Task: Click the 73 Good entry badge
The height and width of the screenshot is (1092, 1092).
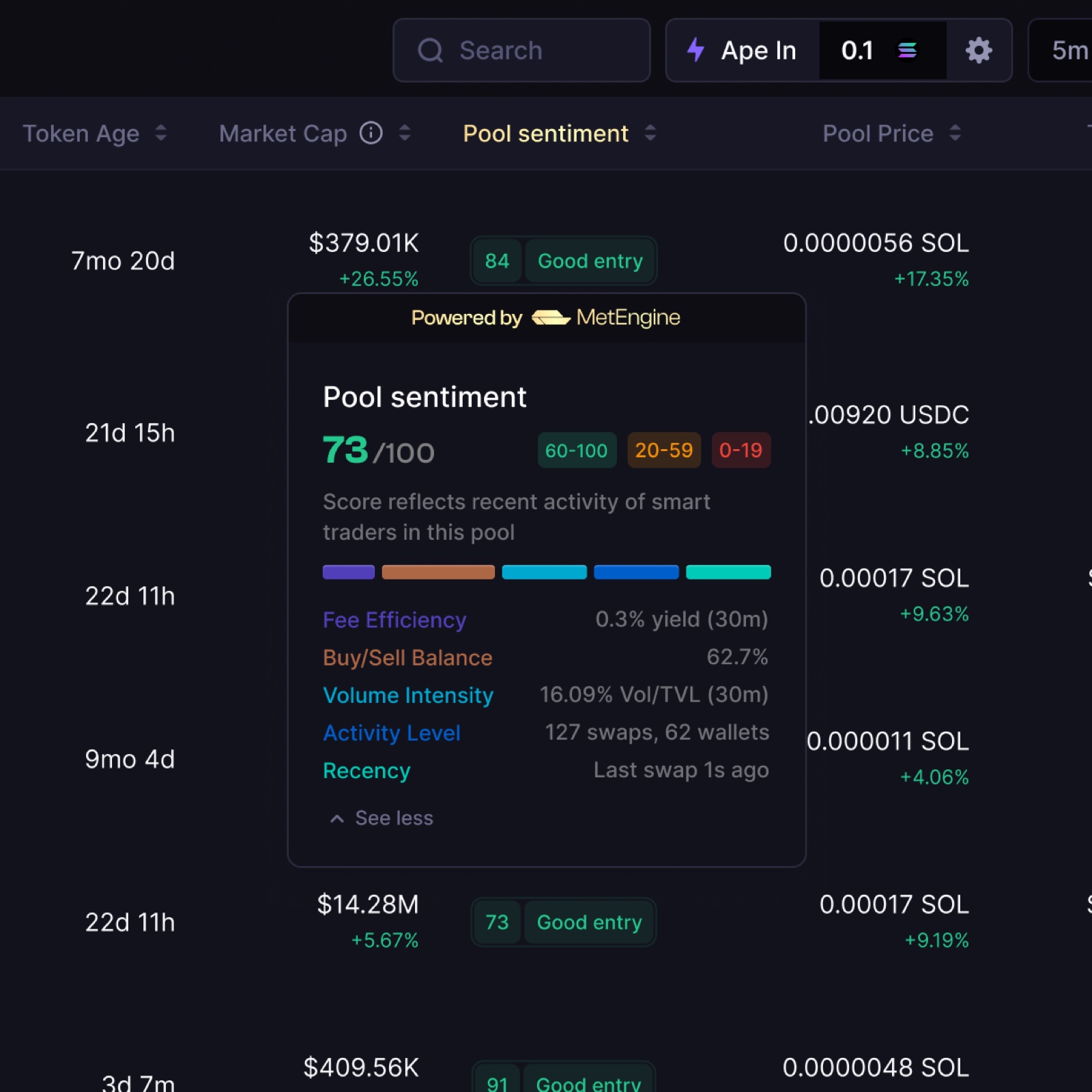Action: pyautogui.click(x=563, y=922)
